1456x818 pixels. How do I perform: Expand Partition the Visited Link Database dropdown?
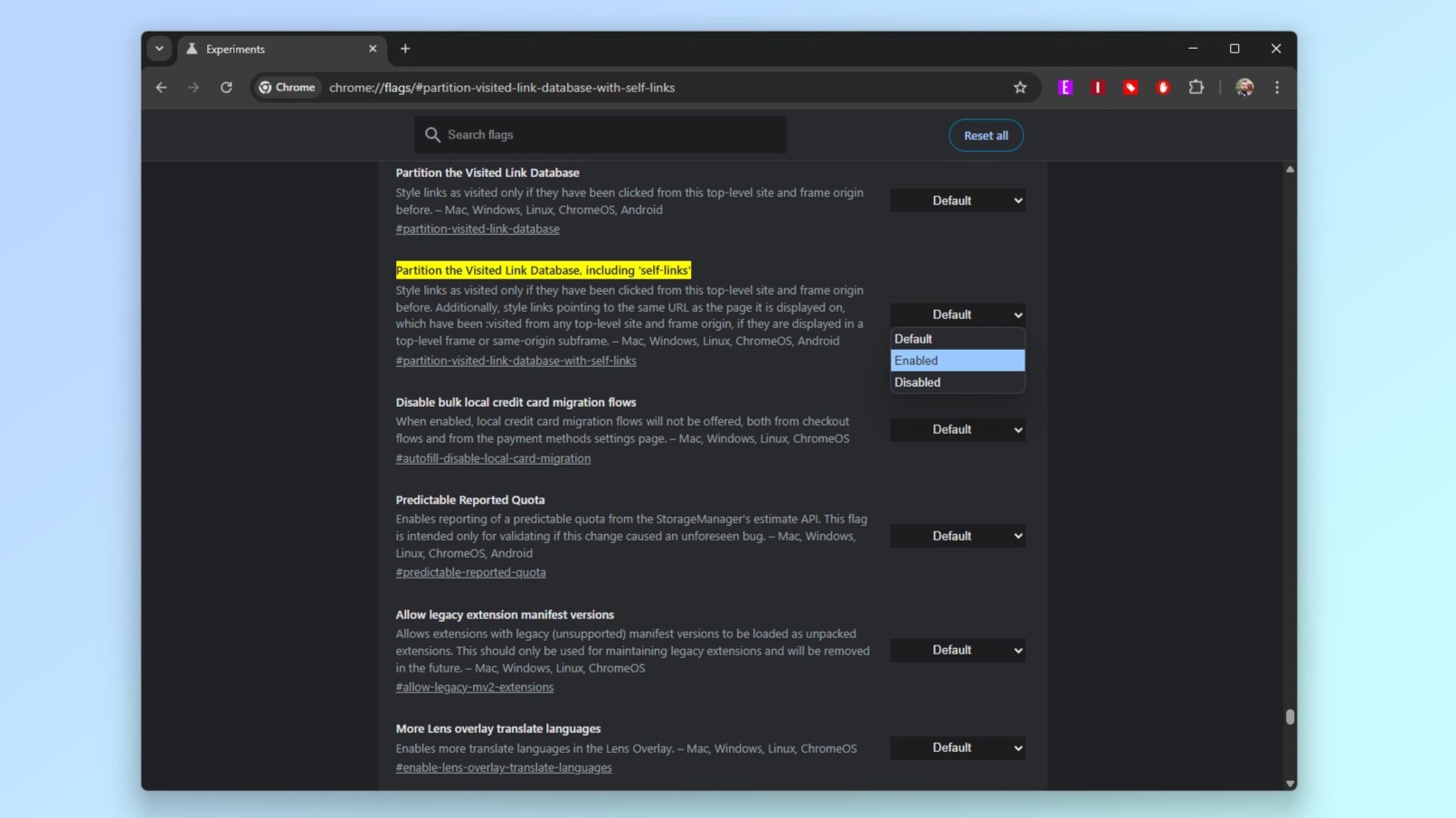click(x=957, y=201)
